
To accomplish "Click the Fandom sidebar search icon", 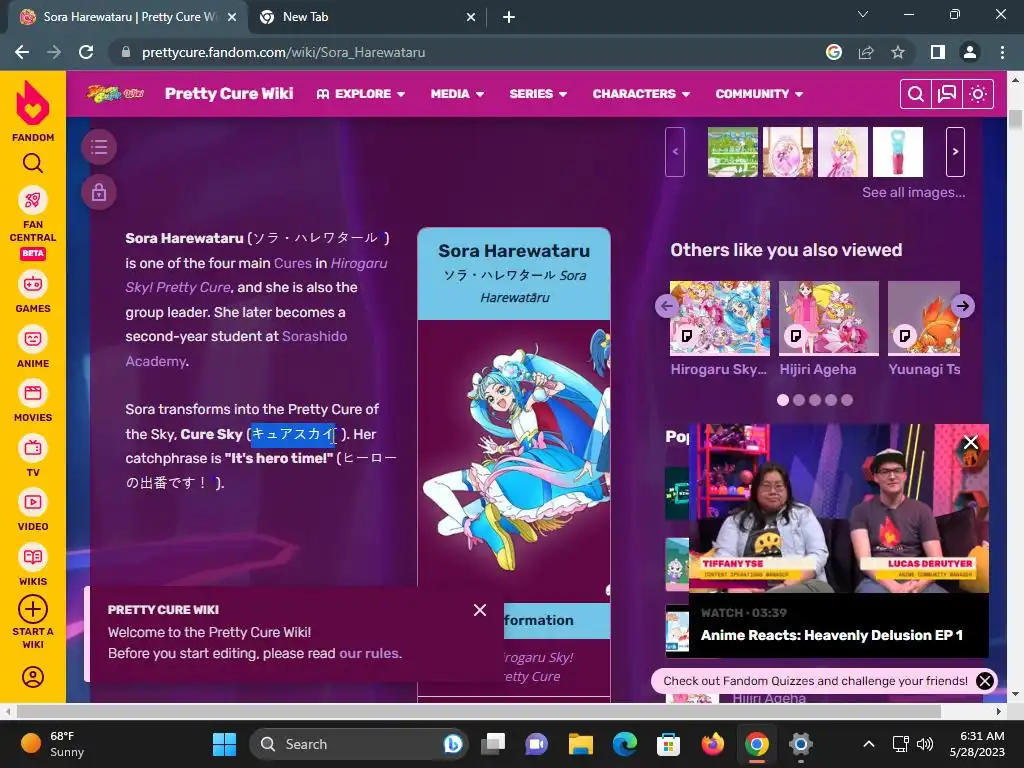I will click(x=33, y=163).
